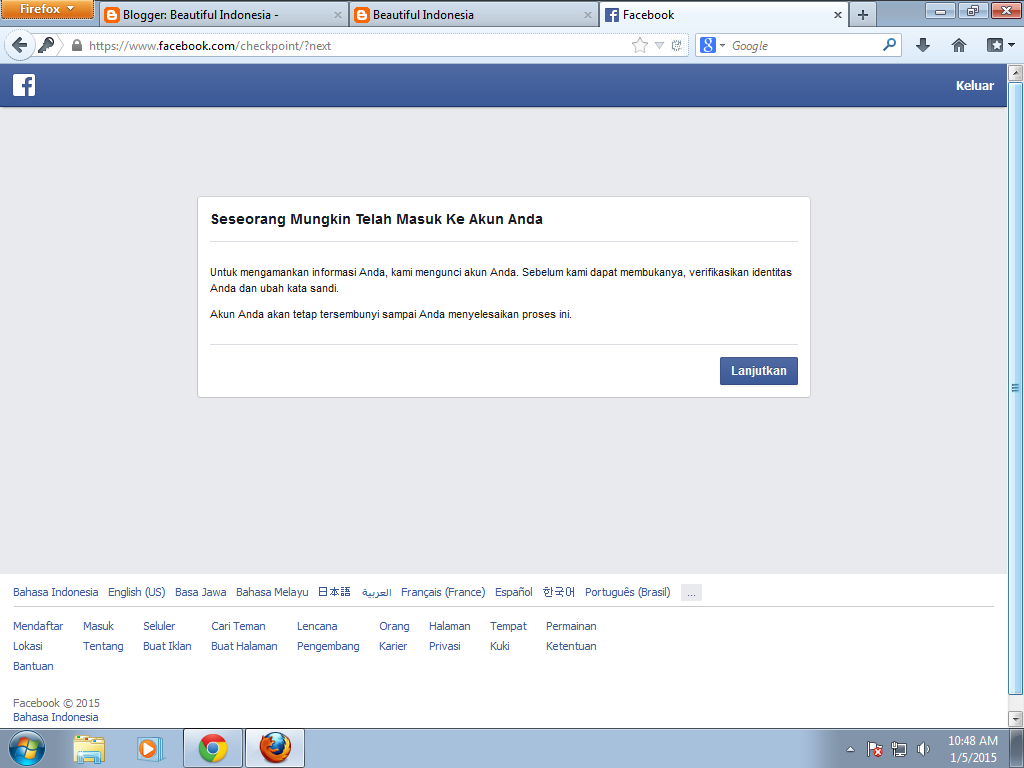Open the Ketentuan footer link
This screenshot has height=768, width=1024.
pyautogui.click(x=571, y=647)
